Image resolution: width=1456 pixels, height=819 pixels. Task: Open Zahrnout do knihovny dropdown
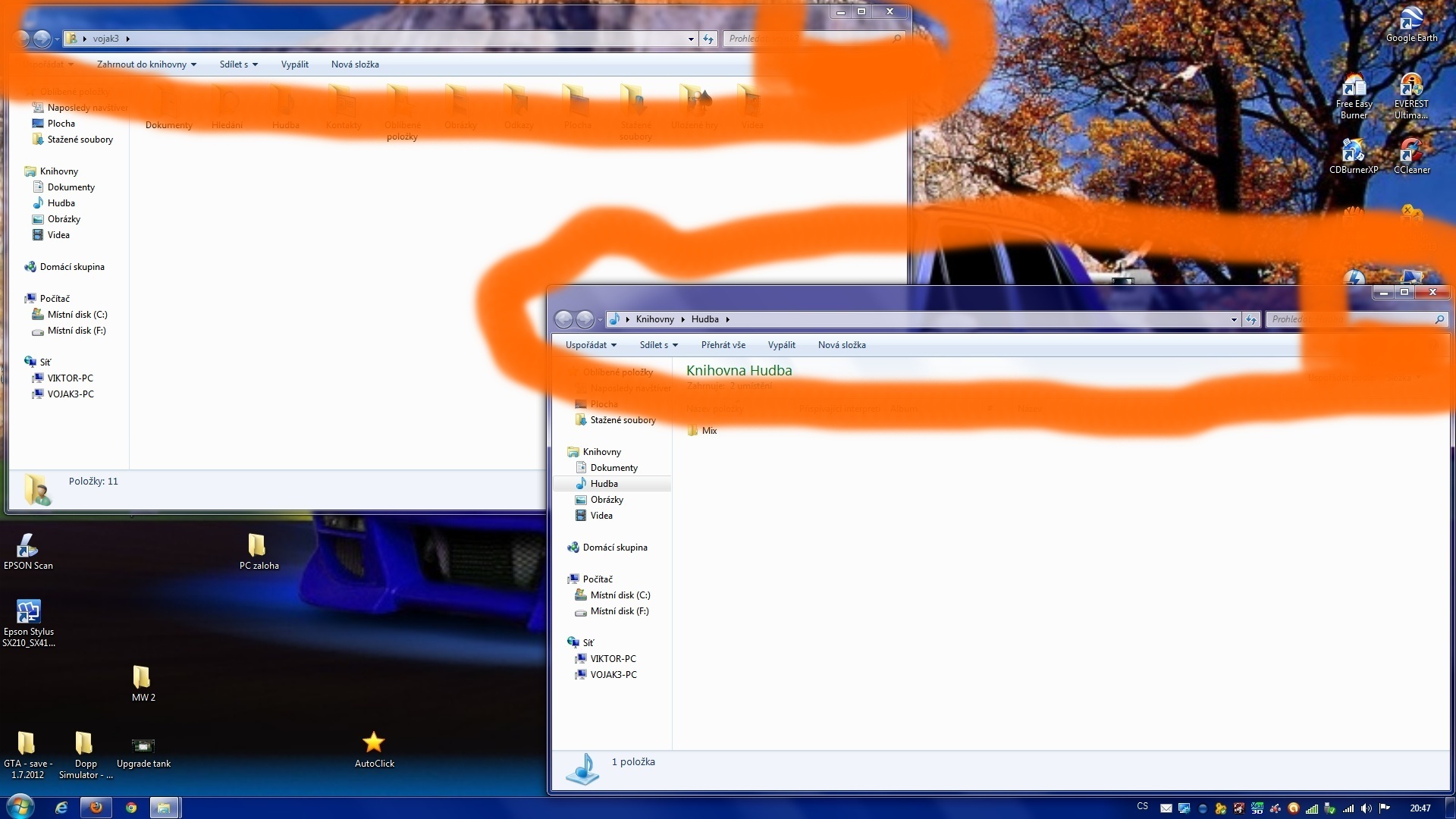pos(146,64)
